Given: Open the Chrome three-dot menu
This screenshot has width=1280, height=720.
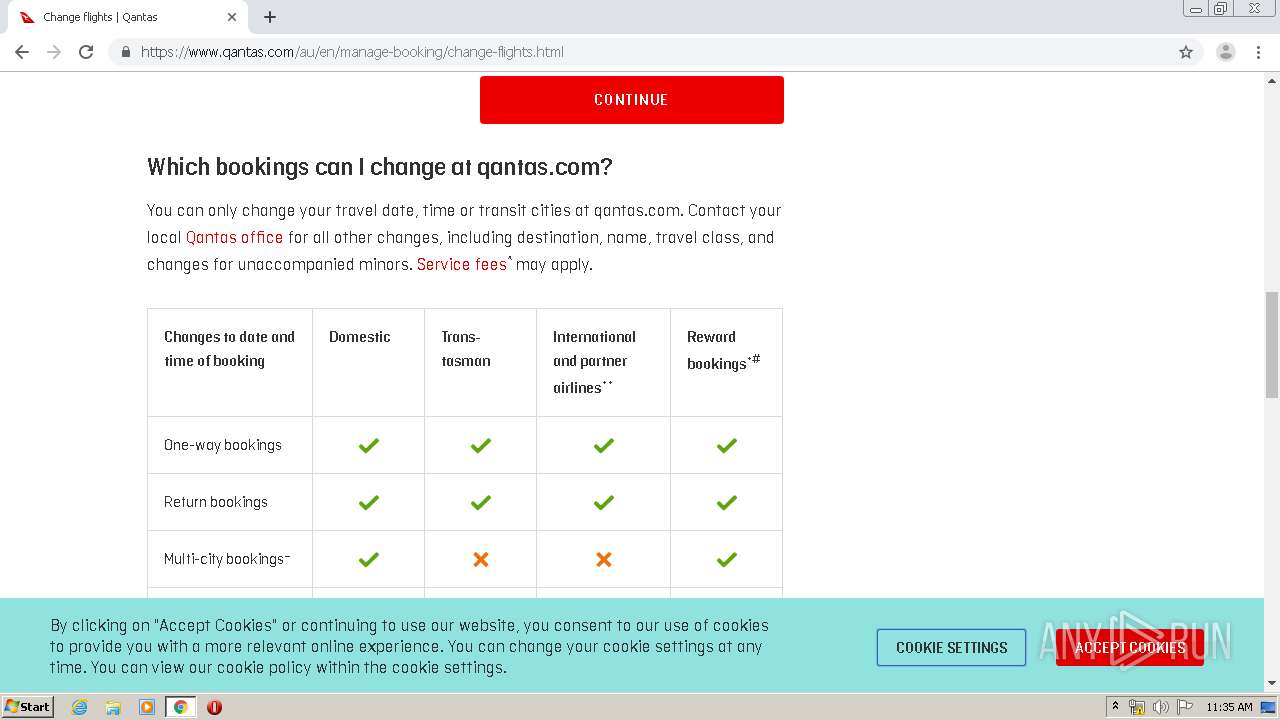Looking at the screenshot, I should click(1258, 52).
